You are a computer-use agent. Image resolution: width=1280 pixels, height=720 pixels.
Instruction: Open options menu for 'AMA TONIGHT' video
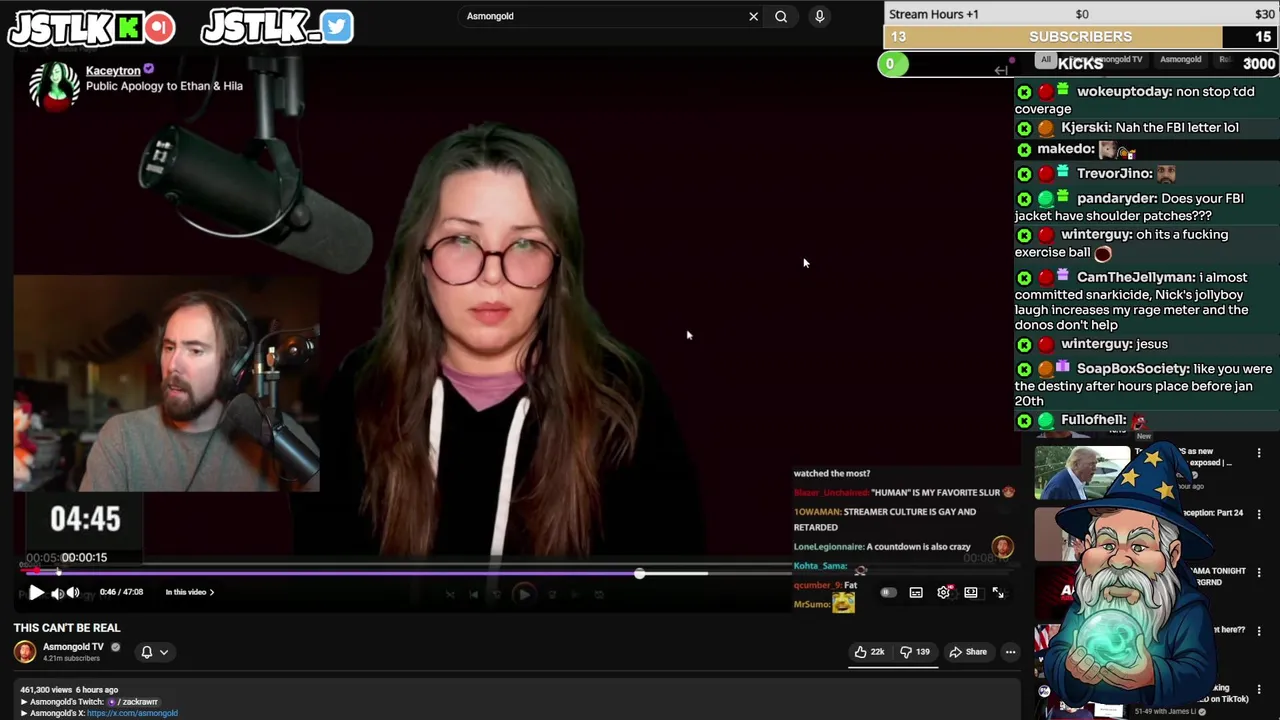(1259, 572)
